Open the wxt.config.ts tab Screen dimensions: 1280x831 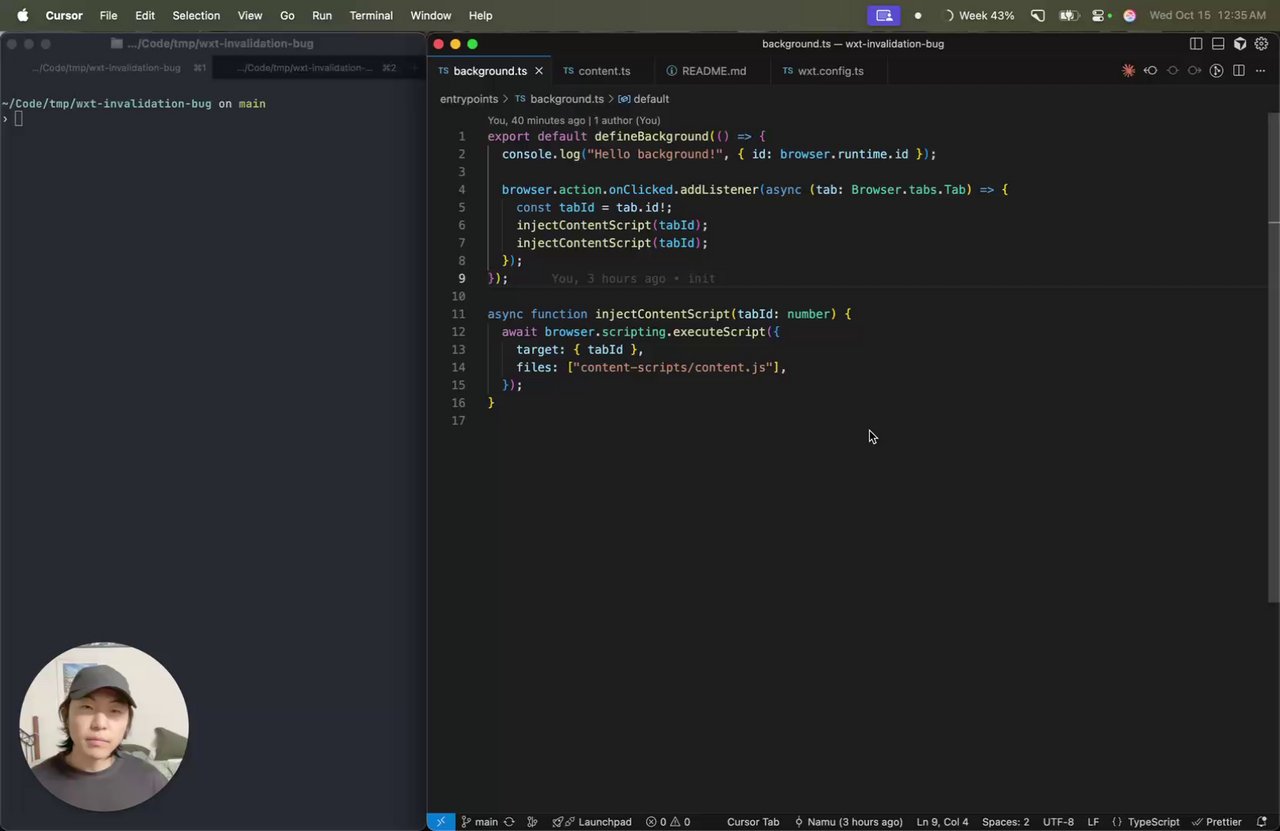[x=830, y=71]
